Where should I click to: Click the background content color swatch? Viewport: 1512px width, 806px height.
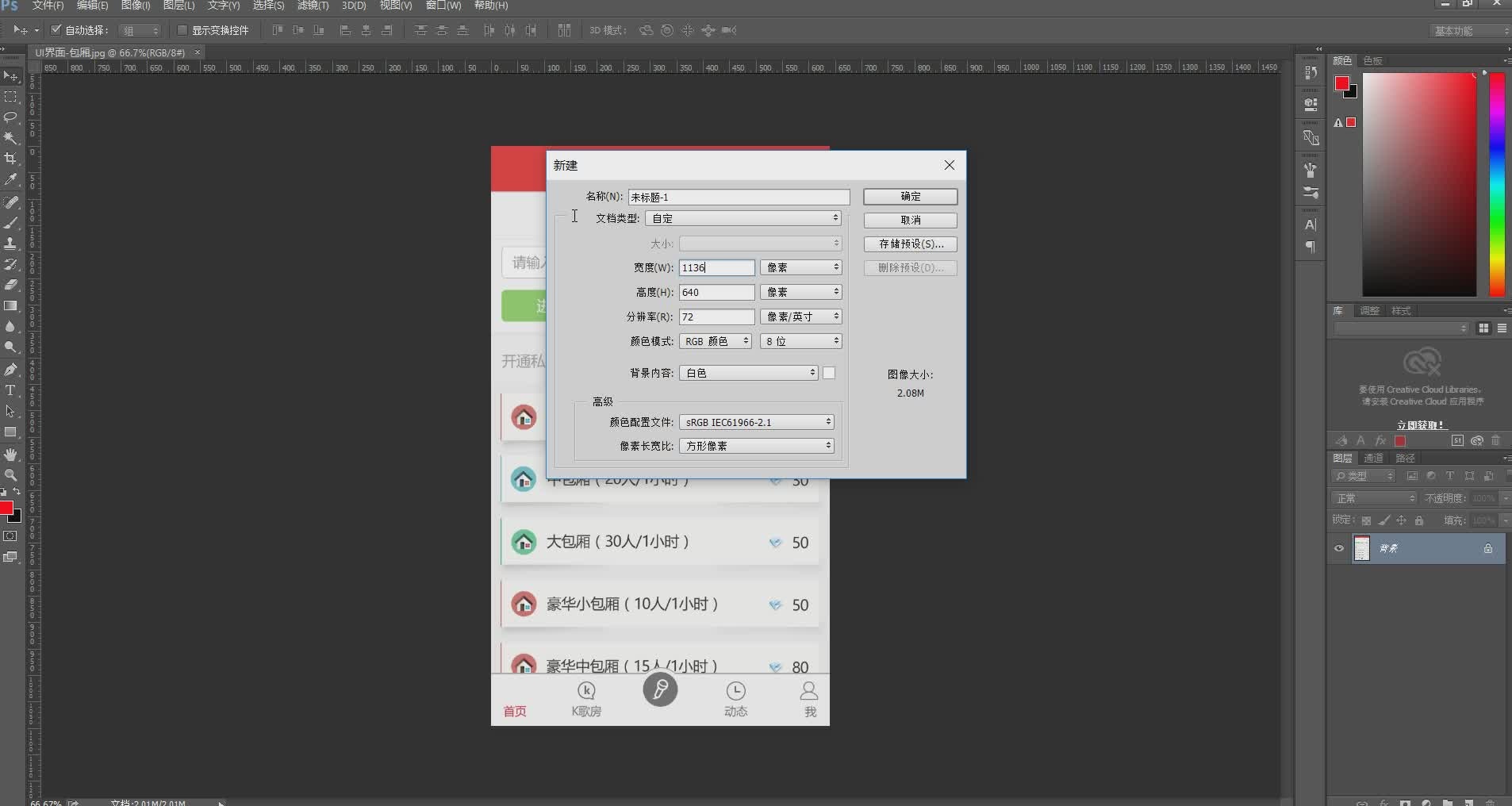click(829, 373)
